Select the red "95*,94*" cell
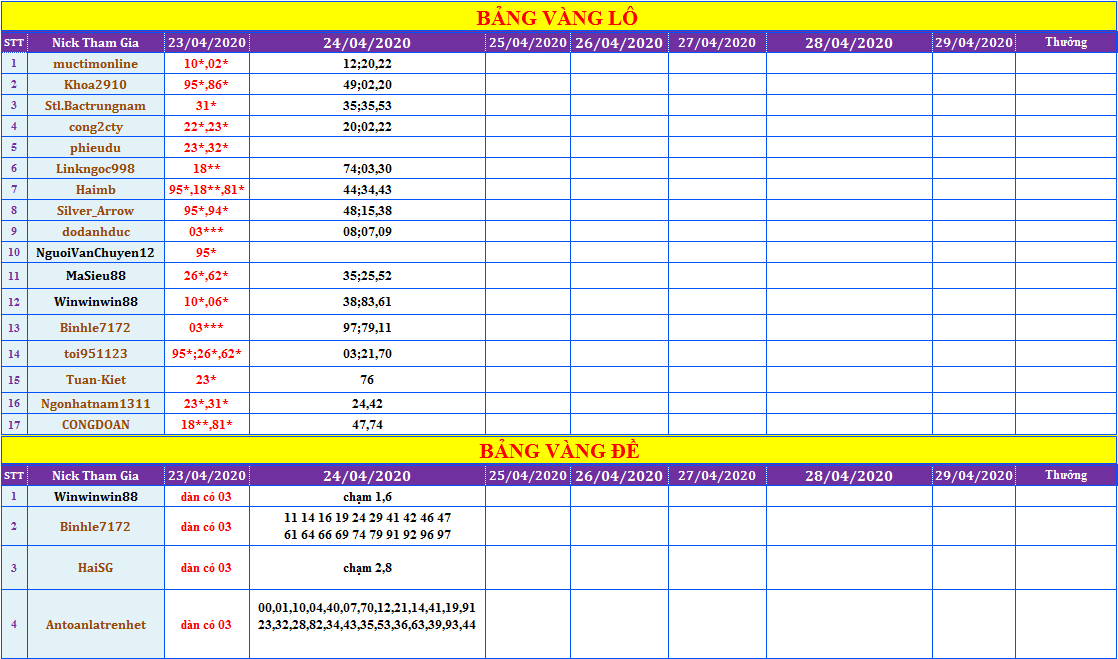 tap(207, 210)
